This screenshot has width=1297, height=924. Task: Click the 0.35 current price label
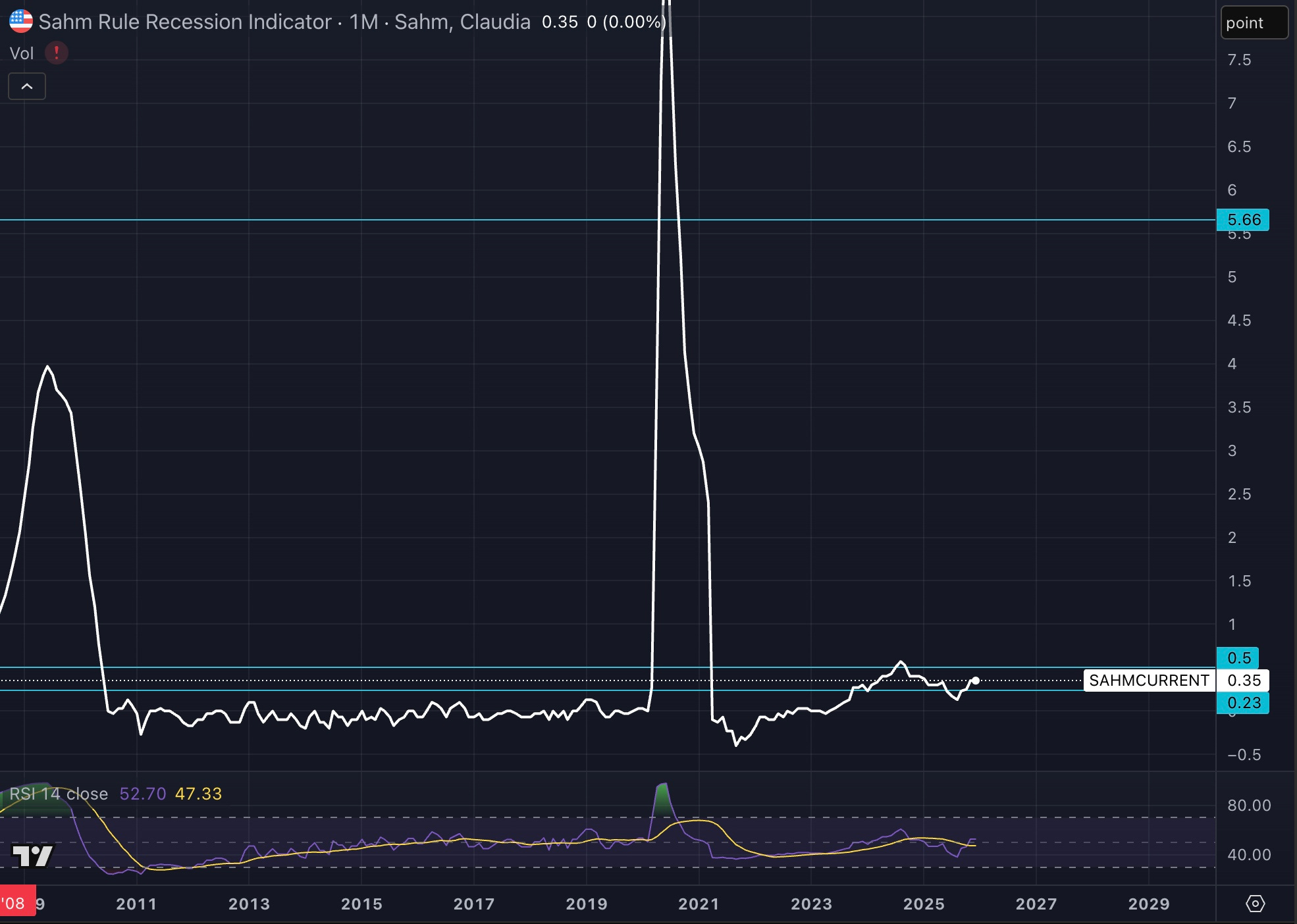click(x=1243, y=680)
